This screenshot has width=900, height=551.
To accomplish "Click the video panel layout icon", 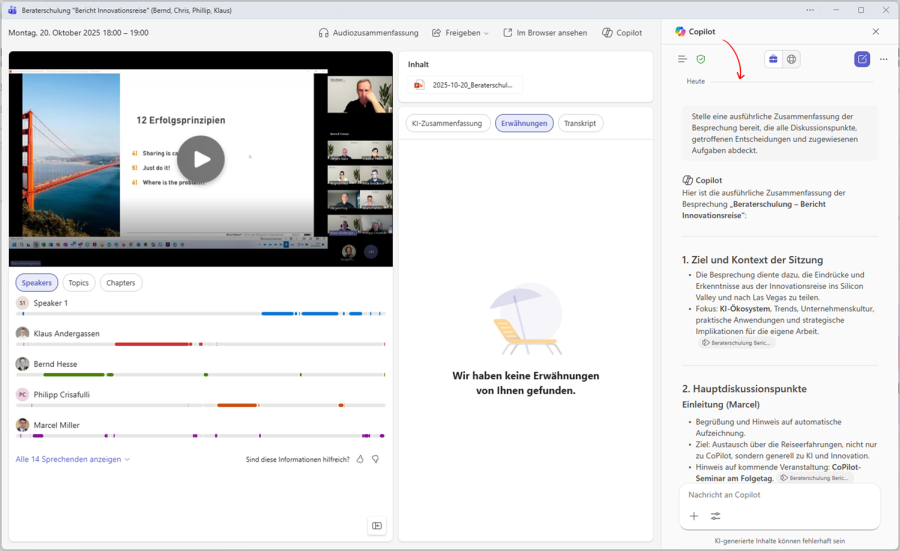I will 377,526.
